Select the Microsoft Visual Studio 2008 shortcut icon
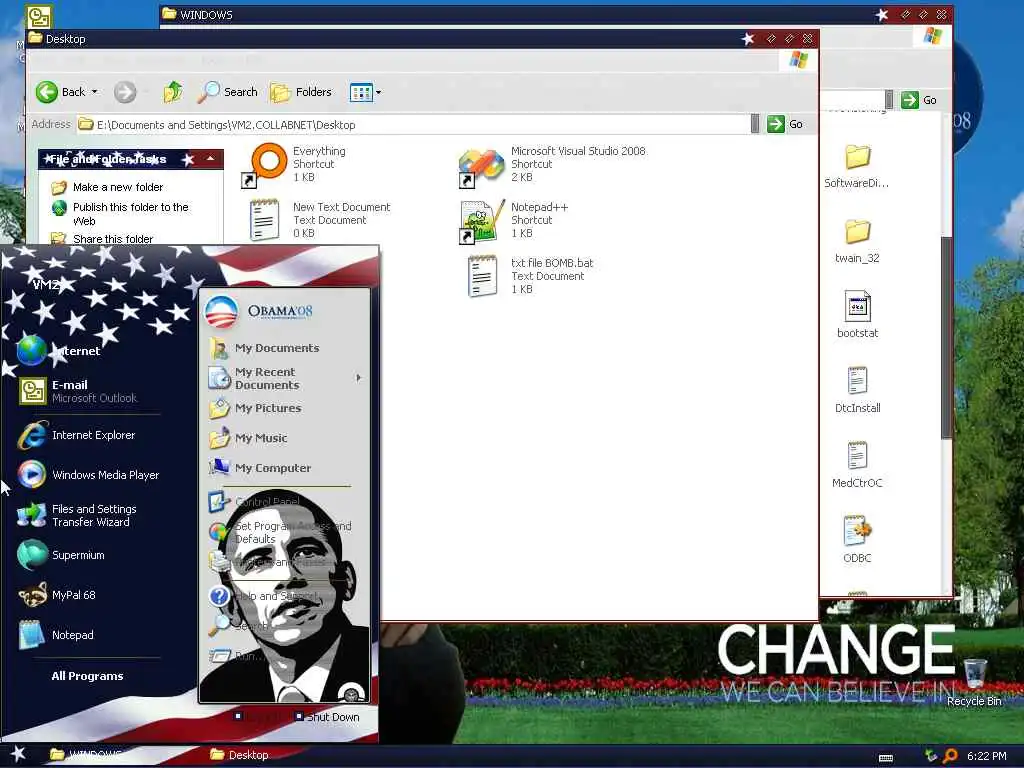 coord(481,167)
